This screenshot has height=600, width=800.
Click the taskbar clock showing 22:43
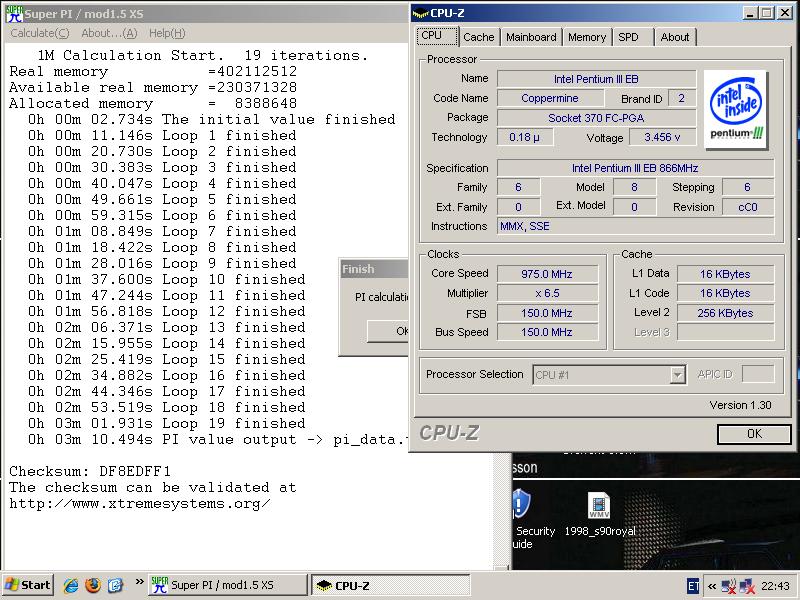click(775, 586)
